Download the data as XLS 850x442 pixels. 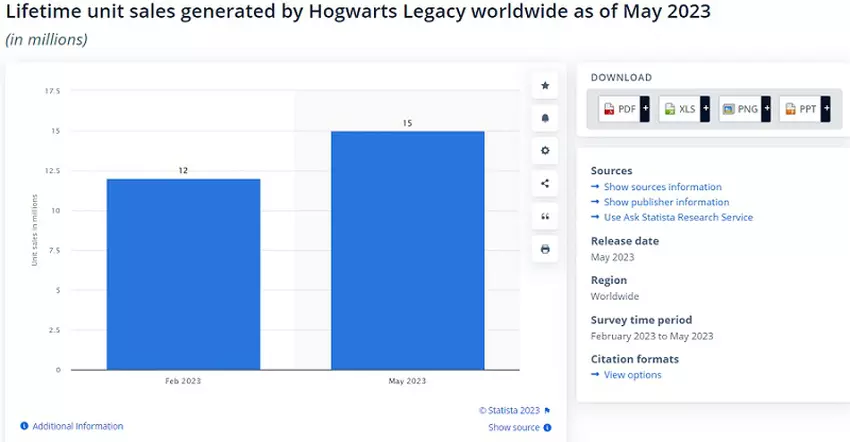(x=679, y=108)
